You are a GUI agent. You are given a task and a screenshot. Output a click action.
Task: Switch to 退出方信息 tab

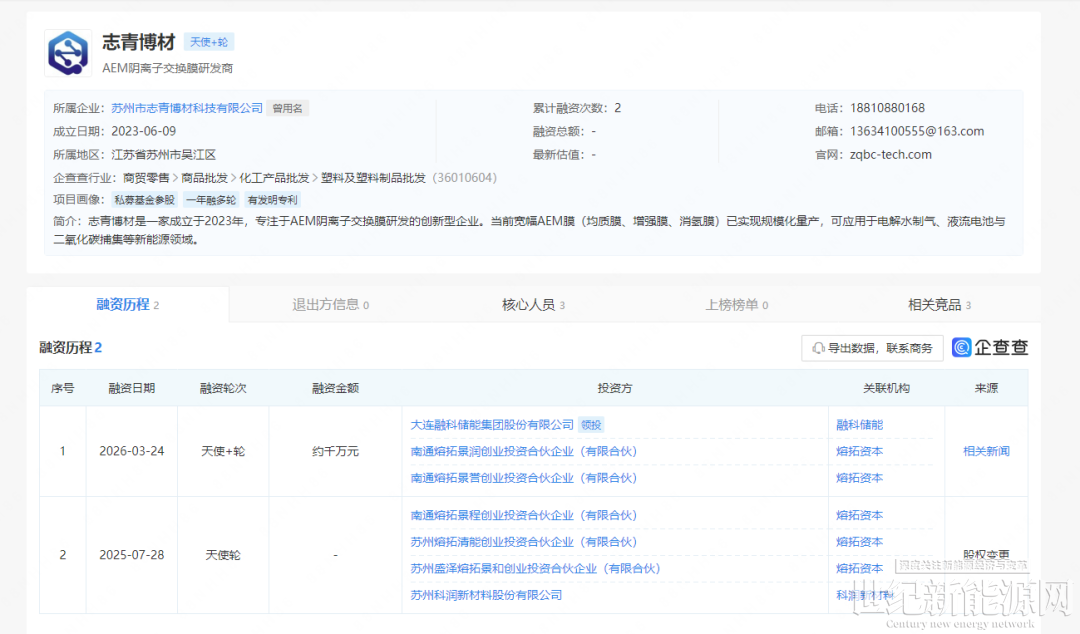[x=330, y=305]
